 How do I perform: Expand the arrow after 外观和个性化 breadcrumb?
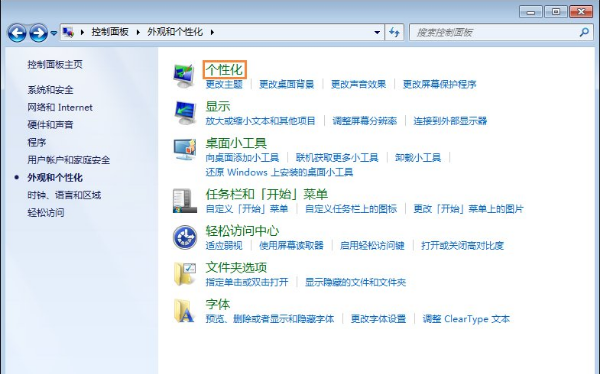[212, 32]
